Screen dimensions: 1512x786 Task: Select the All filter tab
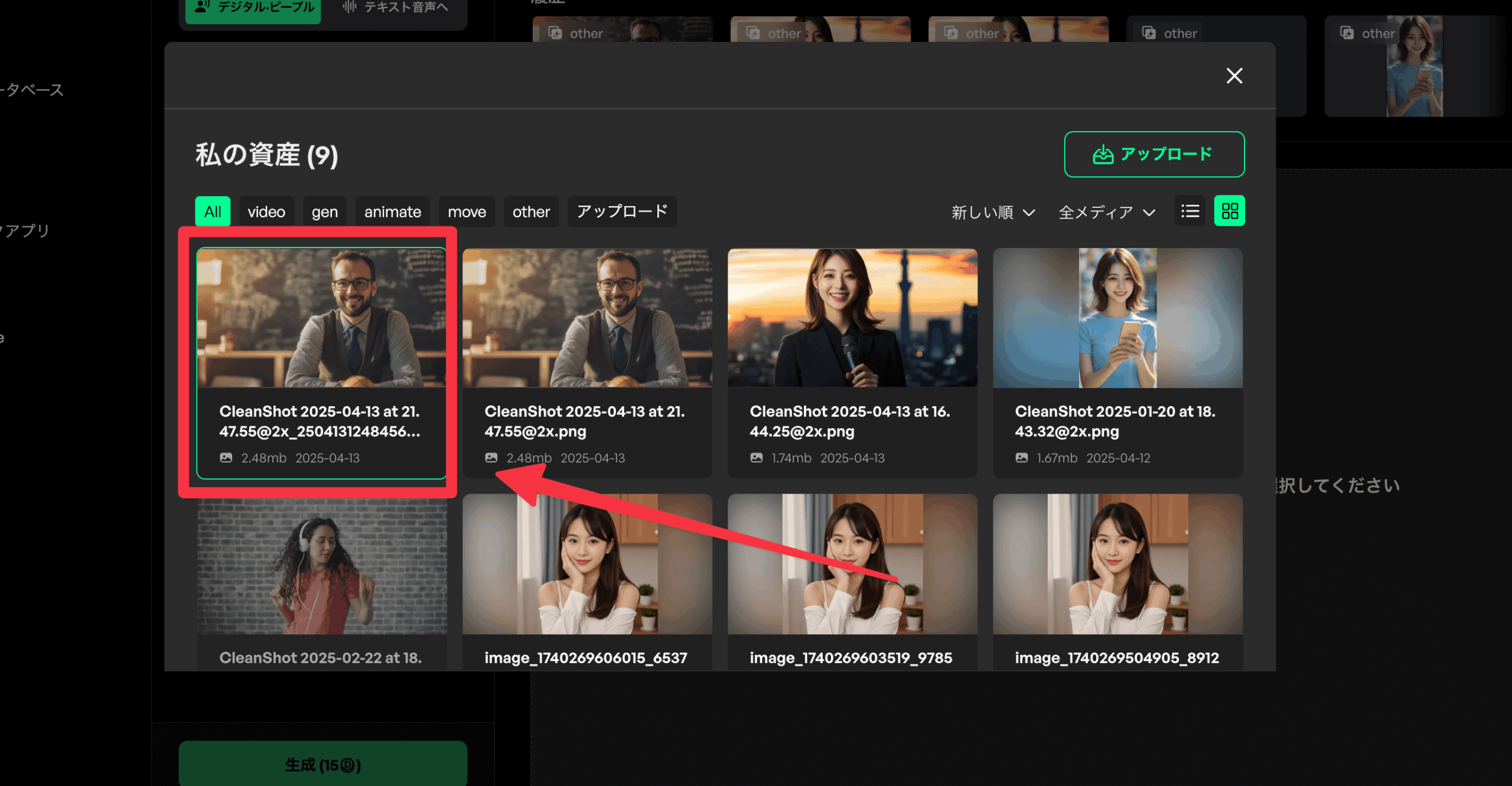point(213,211)
